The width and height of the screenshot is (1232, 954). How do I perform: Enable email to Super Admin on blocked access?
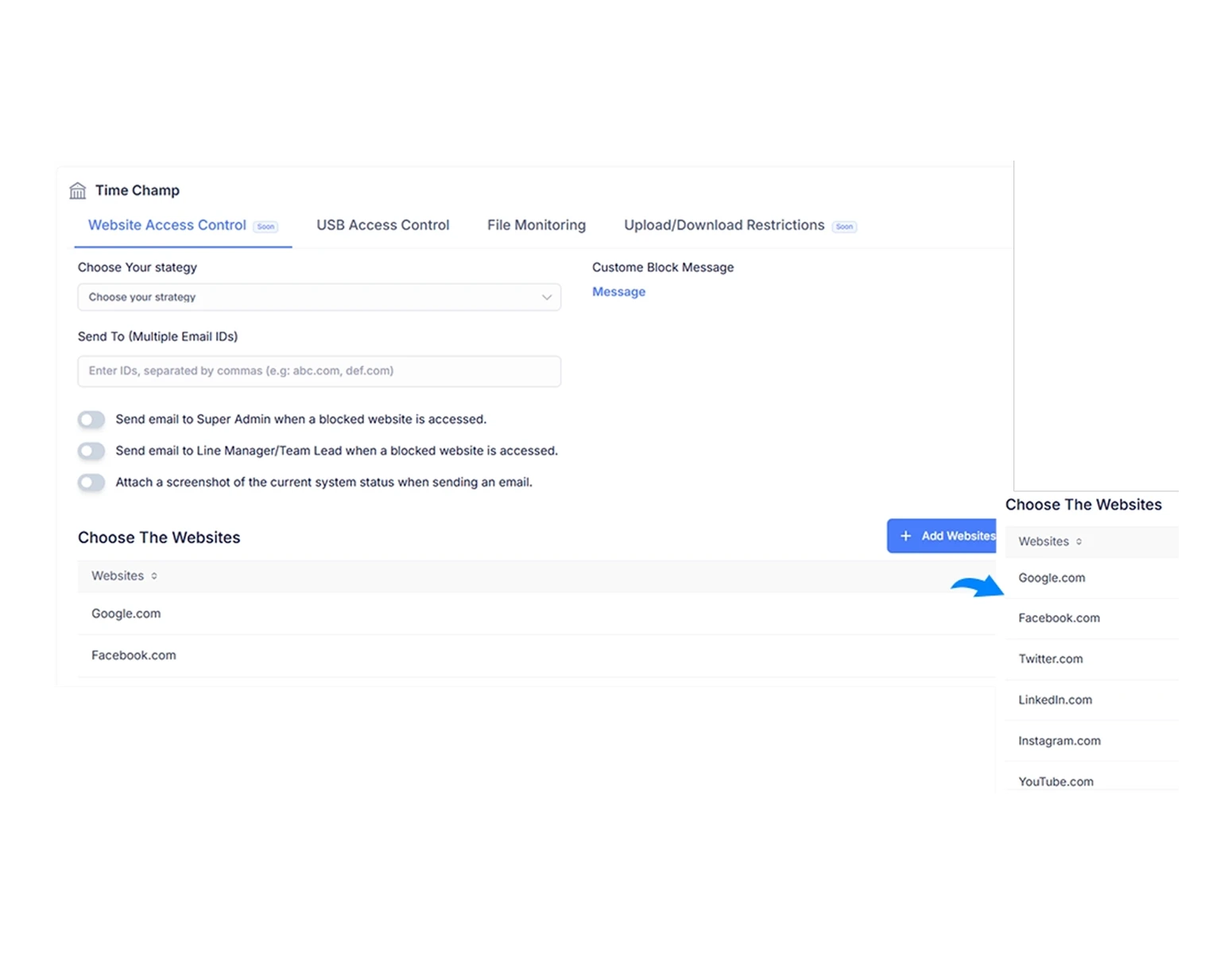pyautogui.click(x=91, y=419)
